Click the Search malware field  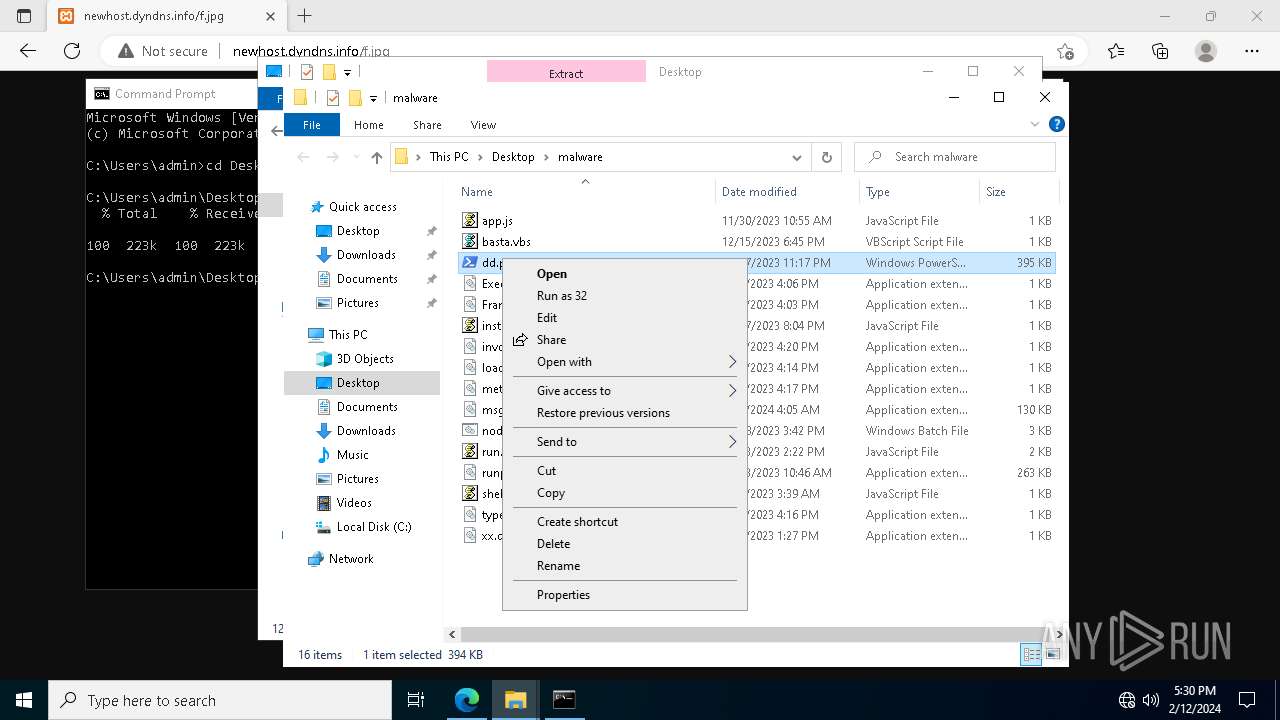coord(955,157)
